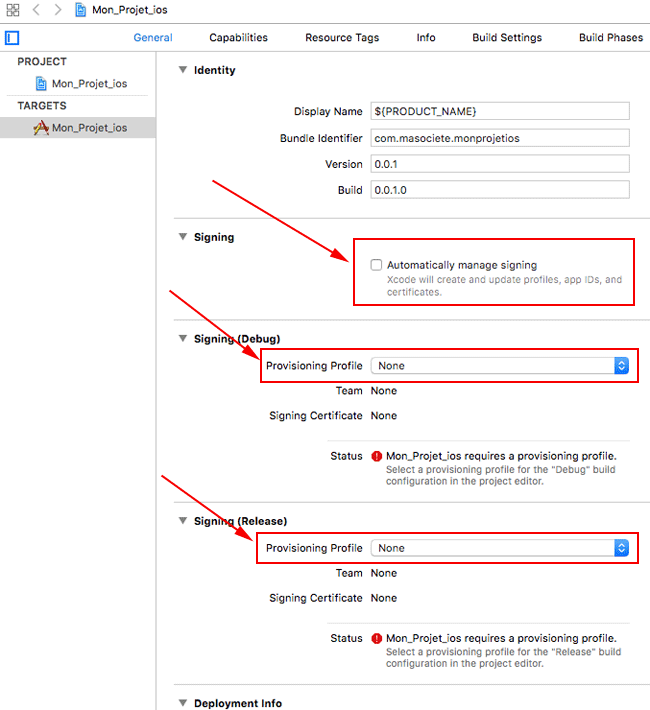Collapse the Signing (Debug) section
This screenshot has height=710, width=650.
pos(183,339)
